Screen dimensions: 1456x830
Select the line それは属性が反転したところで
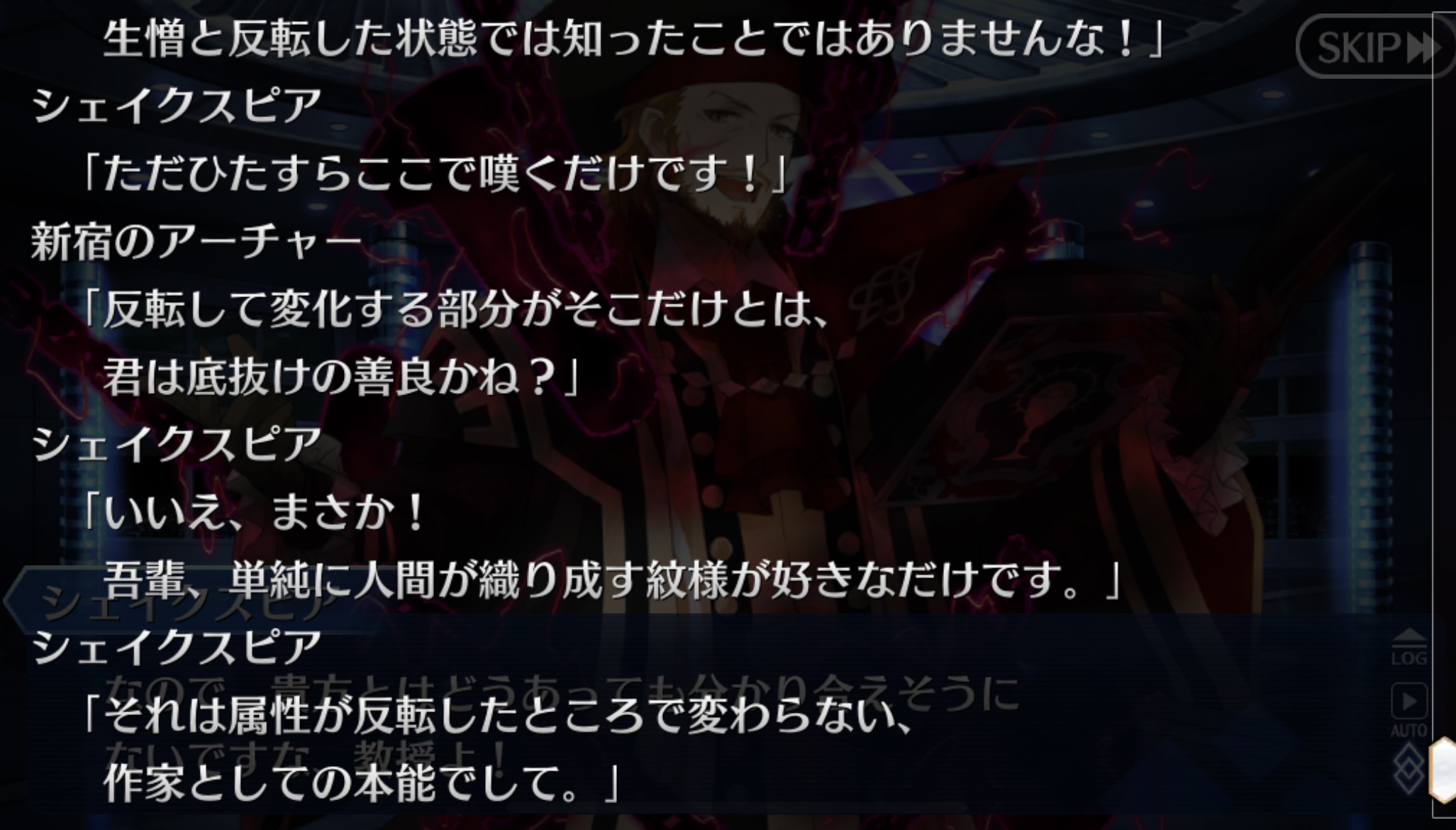click(495, 715)
